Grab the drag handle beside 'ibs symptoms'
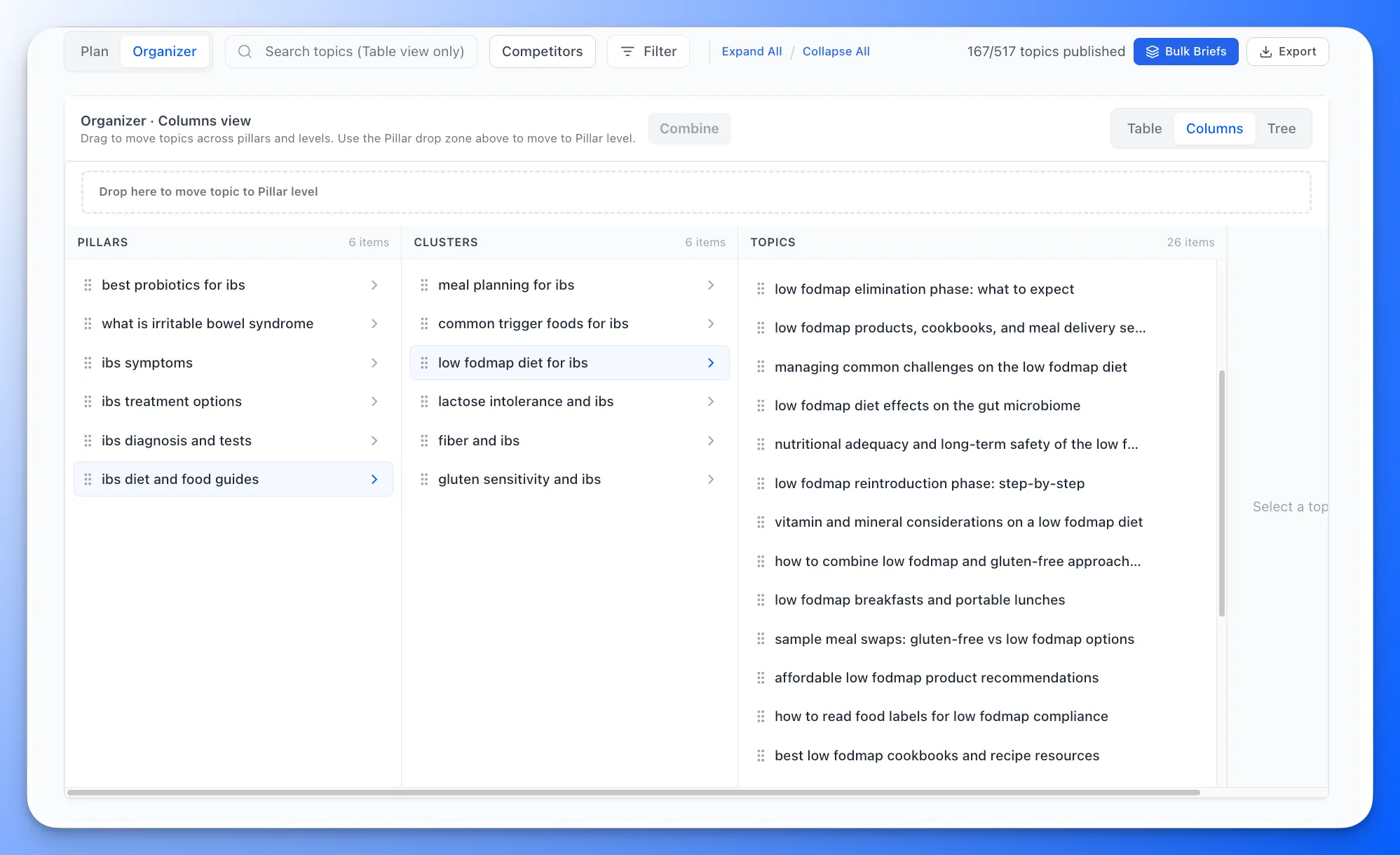Viewport: 1400px width, 855px height. 88,363
